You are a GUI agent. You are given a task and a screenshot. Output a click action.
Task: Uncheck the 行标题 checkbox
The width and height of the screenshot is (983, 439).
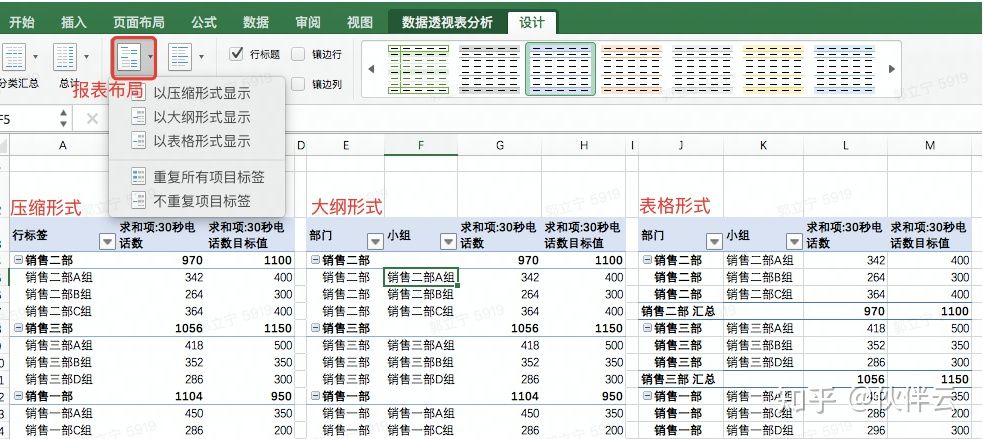[237, 54]
